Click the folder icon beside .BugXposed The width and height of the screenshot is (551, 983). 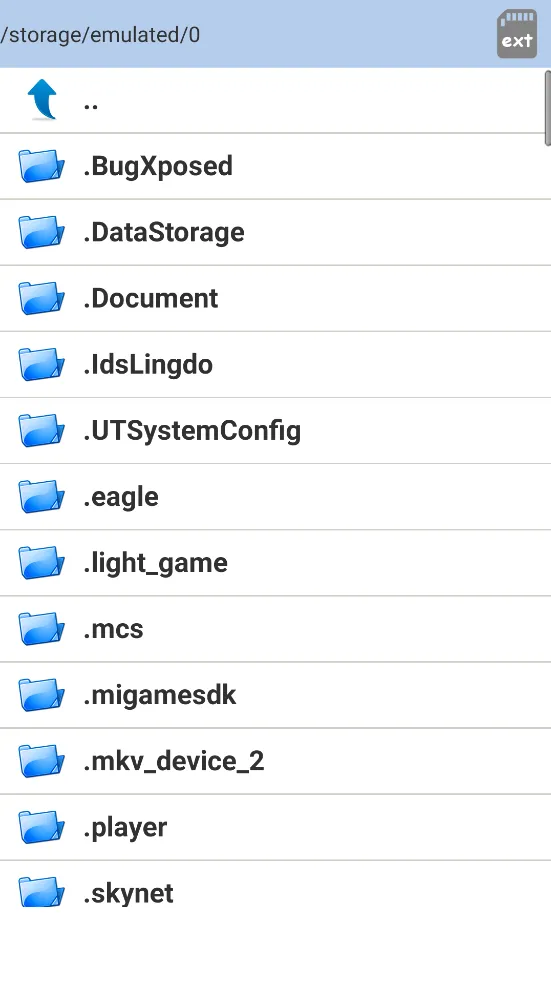tap(41, 166)
